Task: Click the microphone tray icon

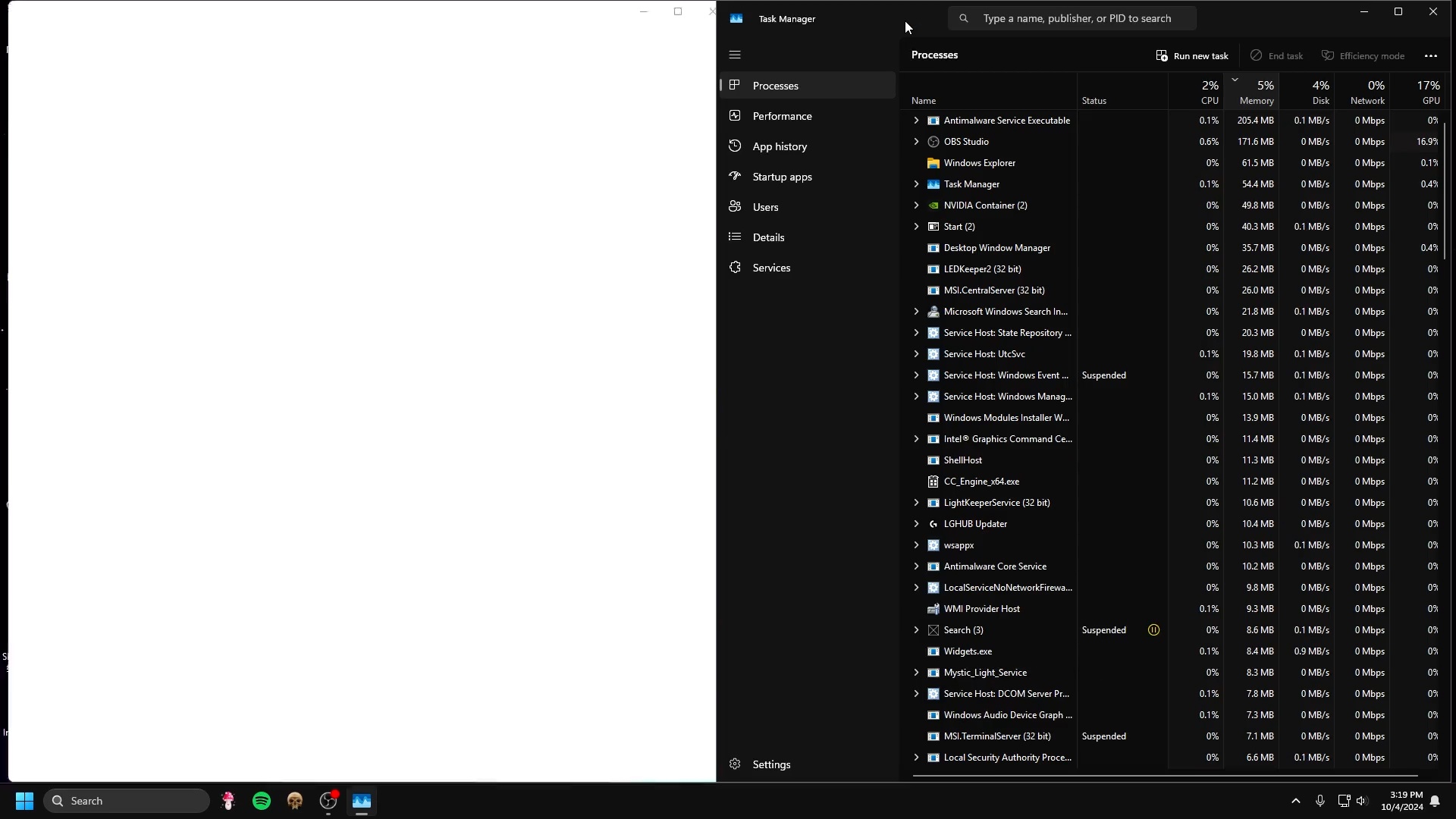Action: [x=1319, y=801]
